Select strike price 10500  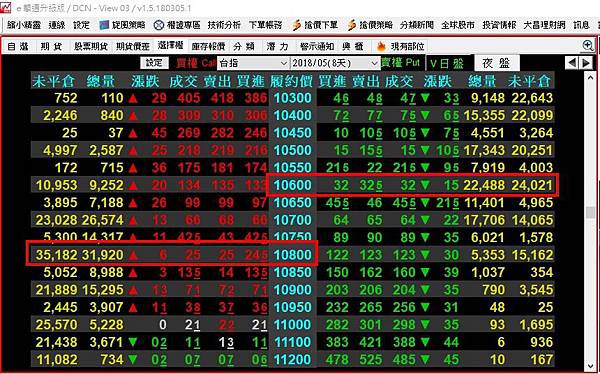click(x=293, y=150)
